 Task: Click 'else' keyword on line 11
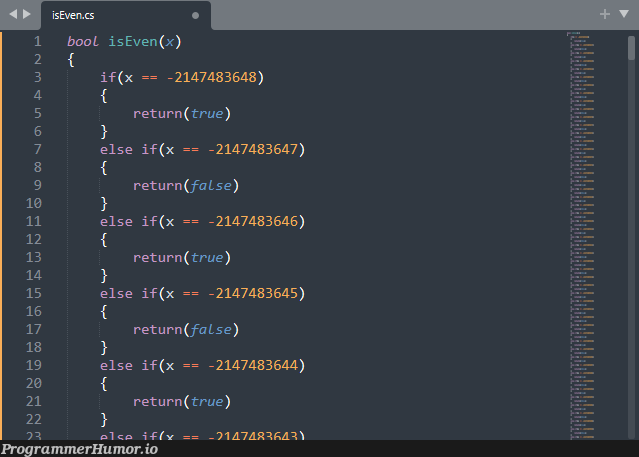(117, 221)
